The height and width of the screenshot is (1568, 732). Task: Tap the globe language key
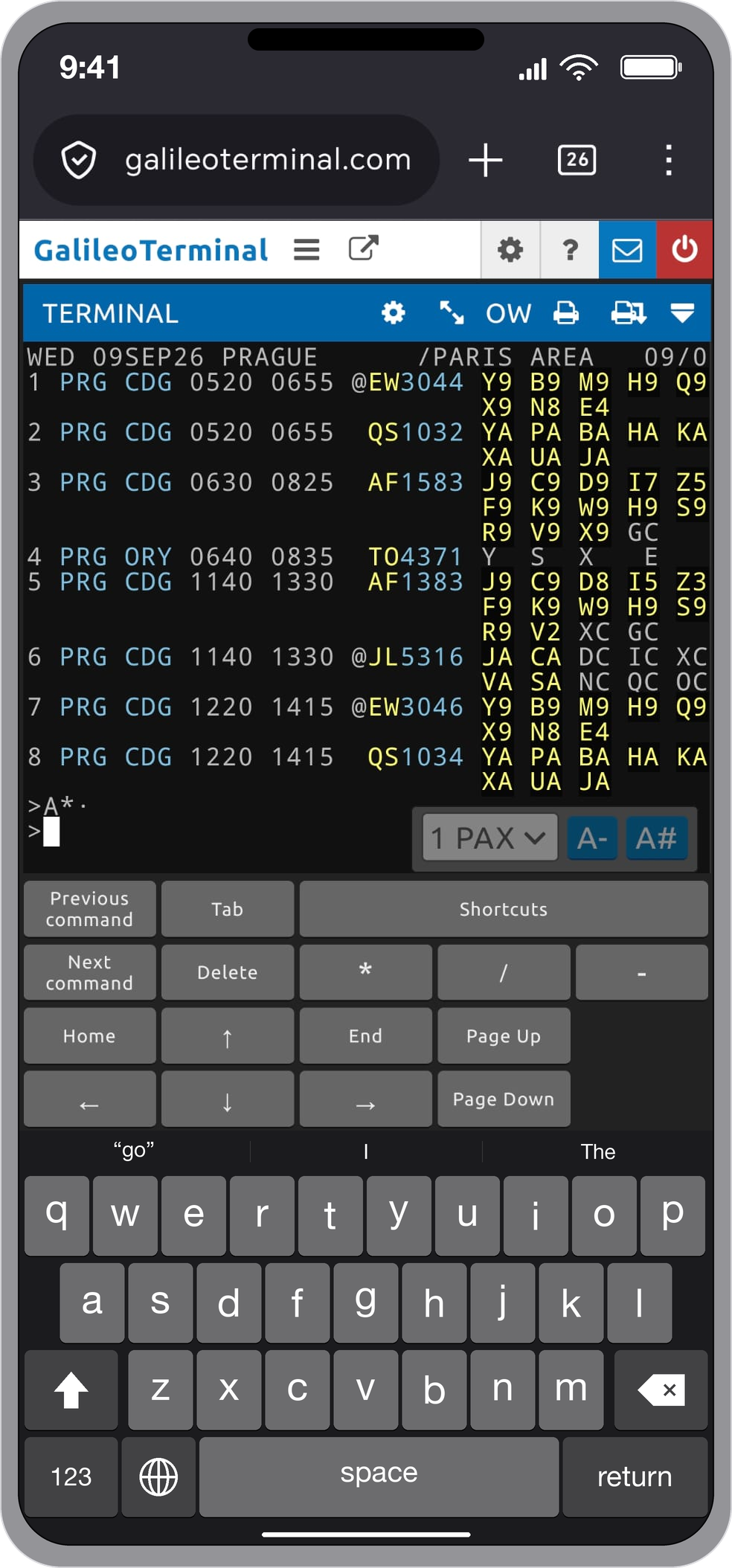tap(158, 1477)
